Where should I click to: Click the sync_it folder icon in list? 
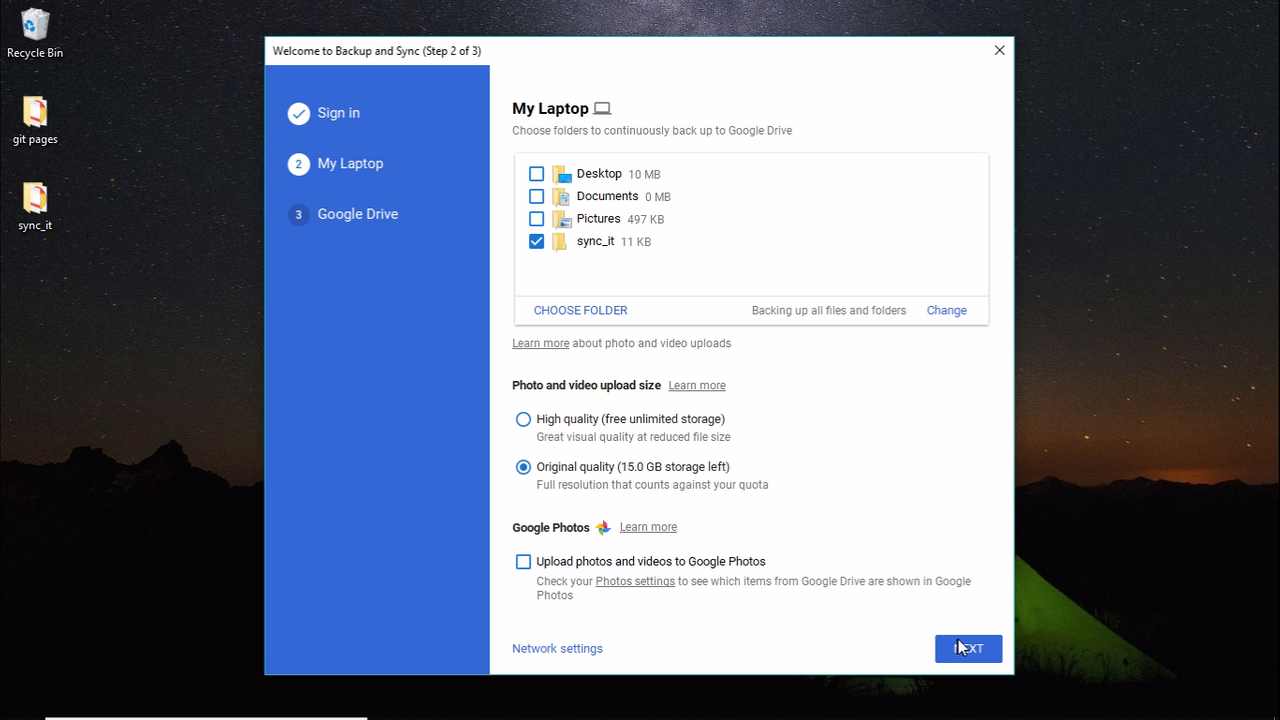(560, 242)
